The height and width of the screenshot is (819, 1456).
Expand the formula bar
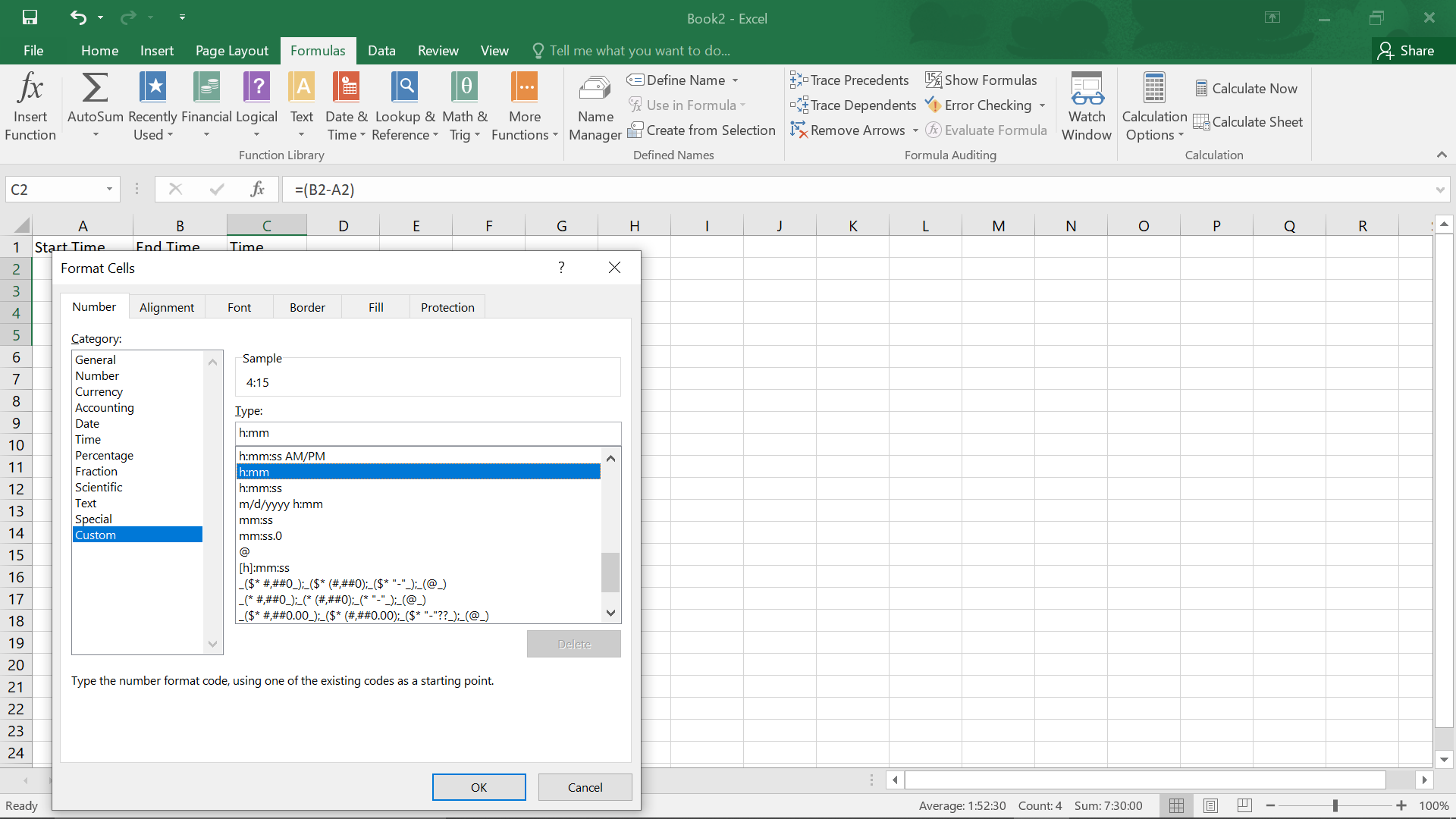[1439, 190]
